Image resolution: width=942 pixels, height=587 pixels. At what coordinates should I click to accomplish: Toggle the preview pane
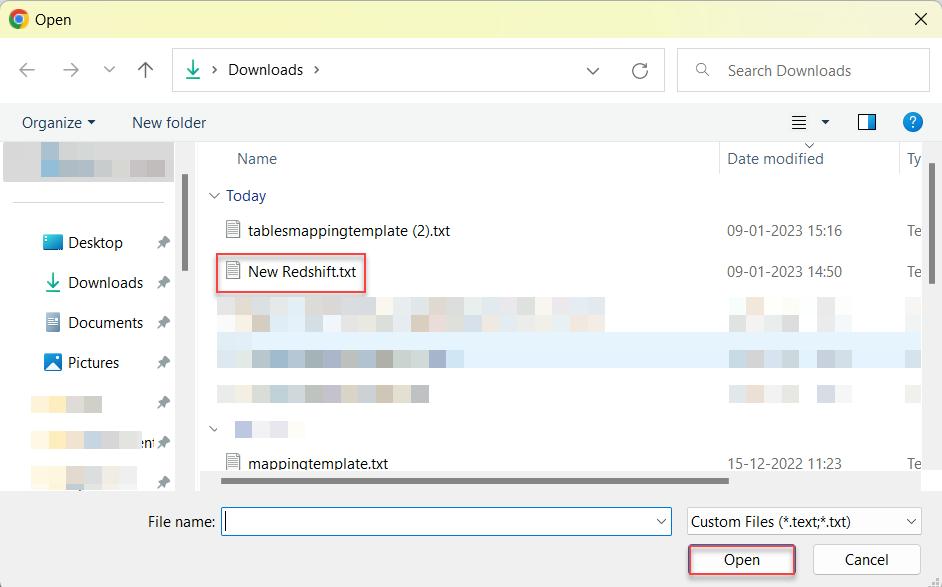(866, 121)
